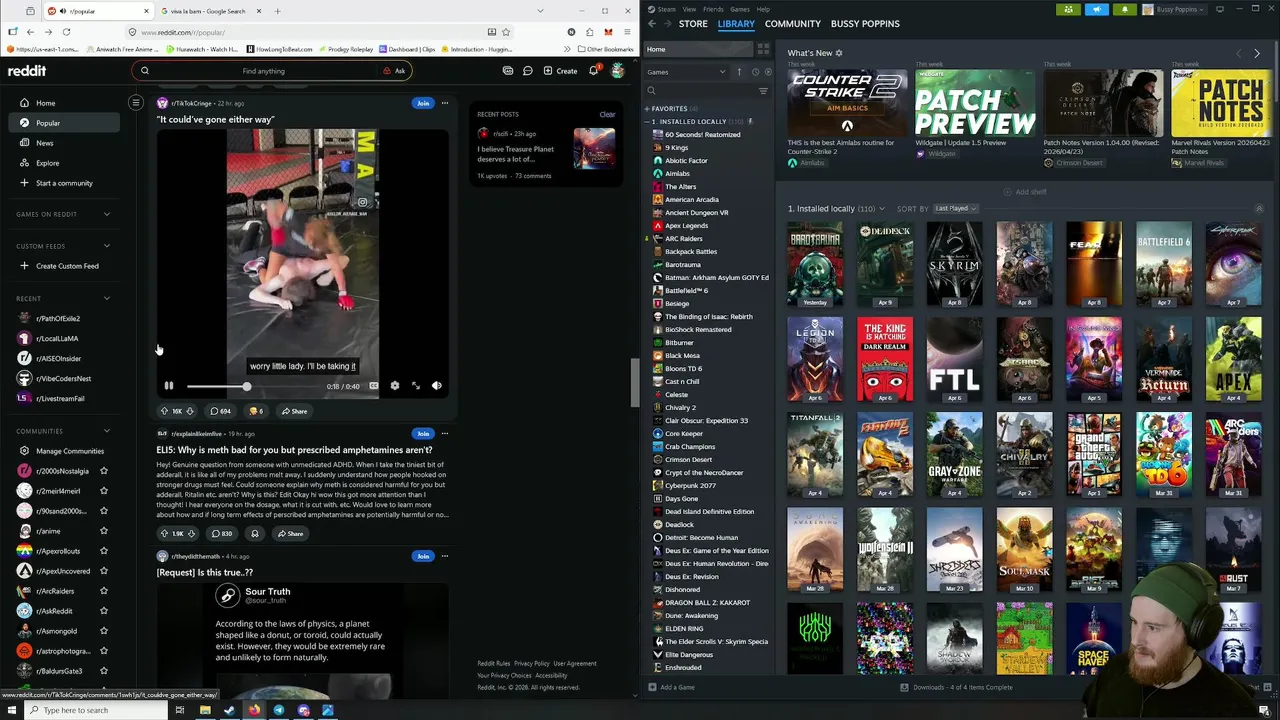Click award icon on explainlikeimfive post

tap(254, 534)
